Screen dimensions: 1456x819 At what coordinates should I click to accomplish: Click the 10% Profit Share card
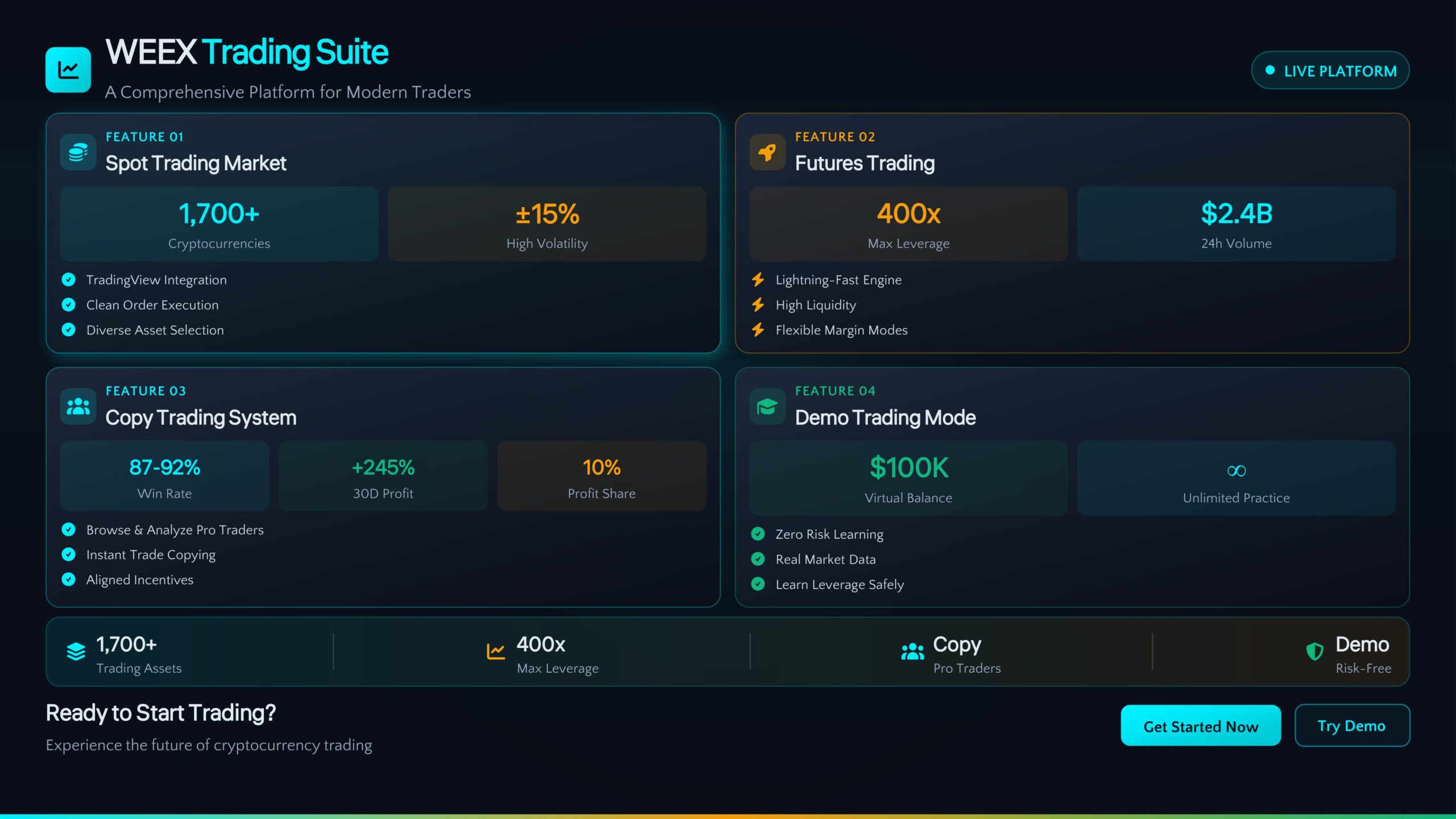(601, 476)
